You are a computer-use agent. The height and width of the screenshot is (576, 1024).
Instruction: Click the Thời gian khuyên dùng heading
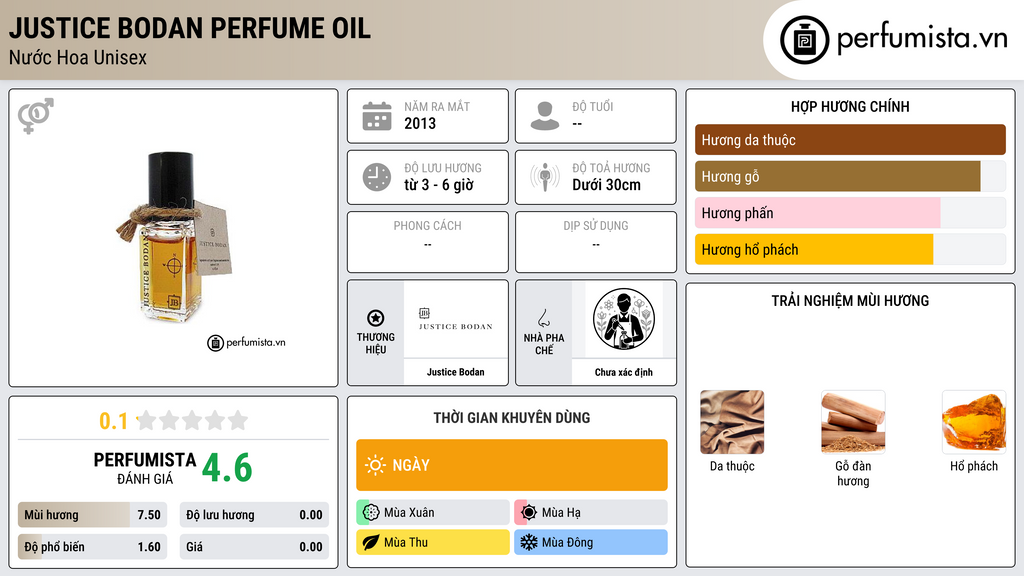(512, 417)
